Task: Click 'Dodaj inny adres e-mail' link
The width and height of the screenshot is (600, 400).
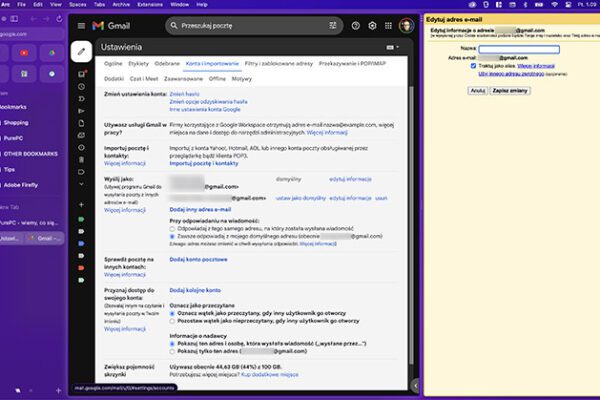Action: (x=200, y=210)
